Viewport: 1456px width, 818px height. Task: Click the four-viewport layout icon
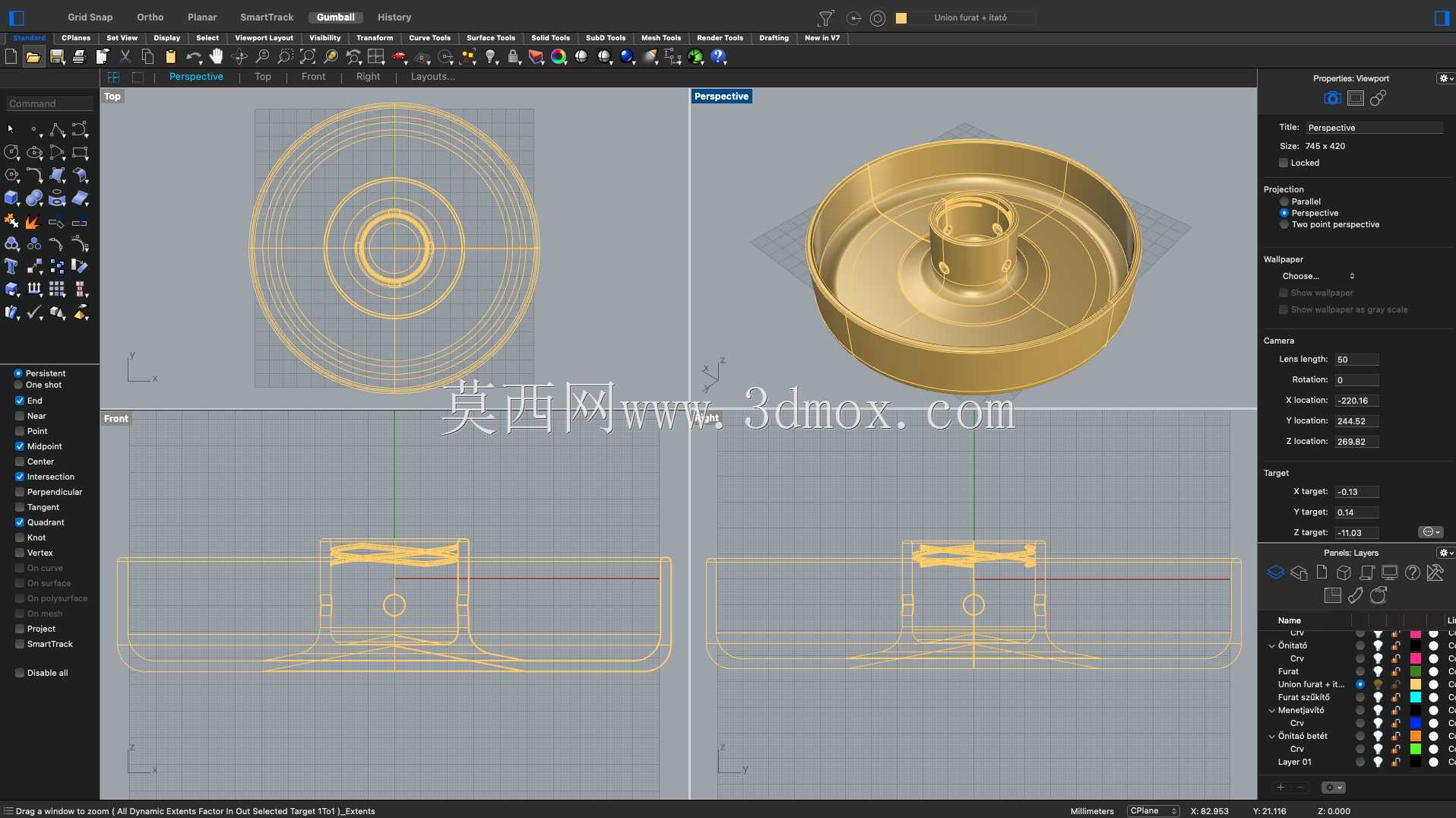[x=376, y=56]
